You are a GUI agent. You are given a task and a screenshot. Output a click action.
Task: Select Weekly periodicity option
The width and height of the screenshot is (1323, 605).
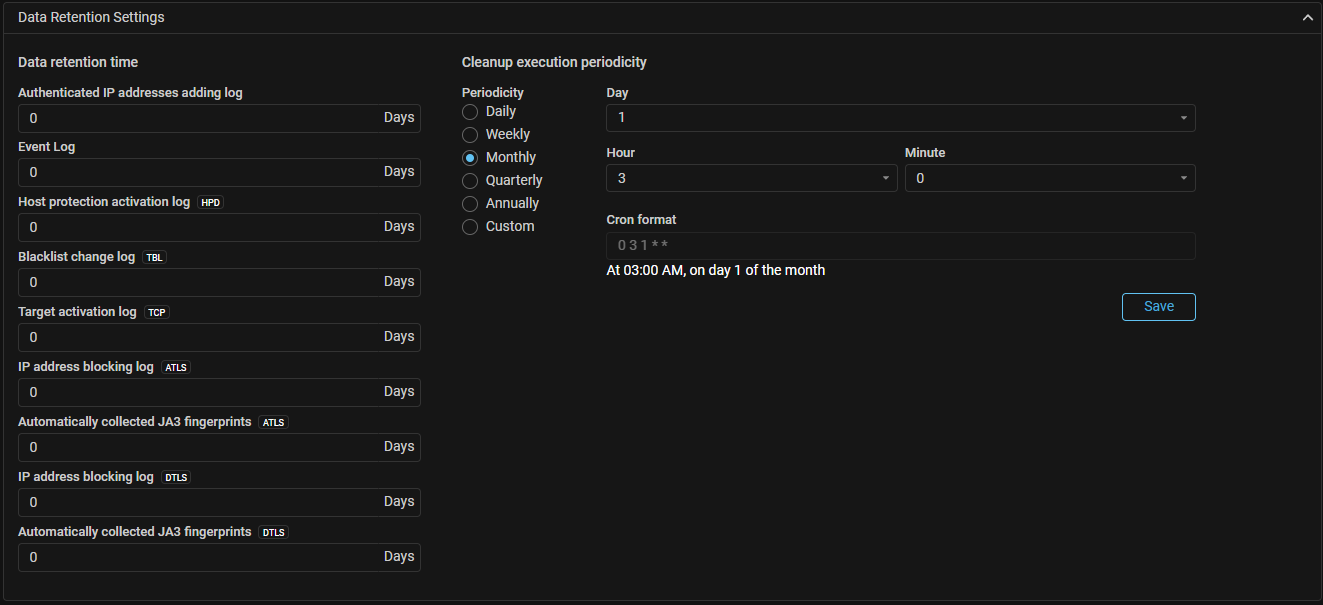tap(470, 135)
